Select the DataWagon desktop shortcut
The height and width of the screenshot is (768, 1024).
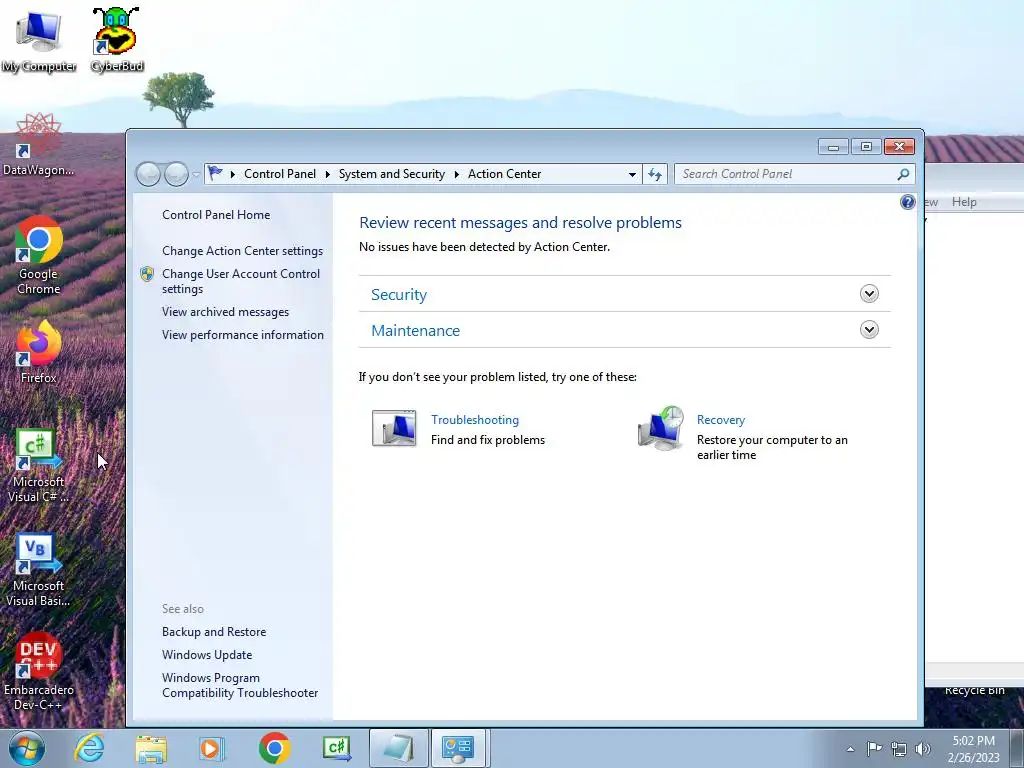(x=39, y=145)
